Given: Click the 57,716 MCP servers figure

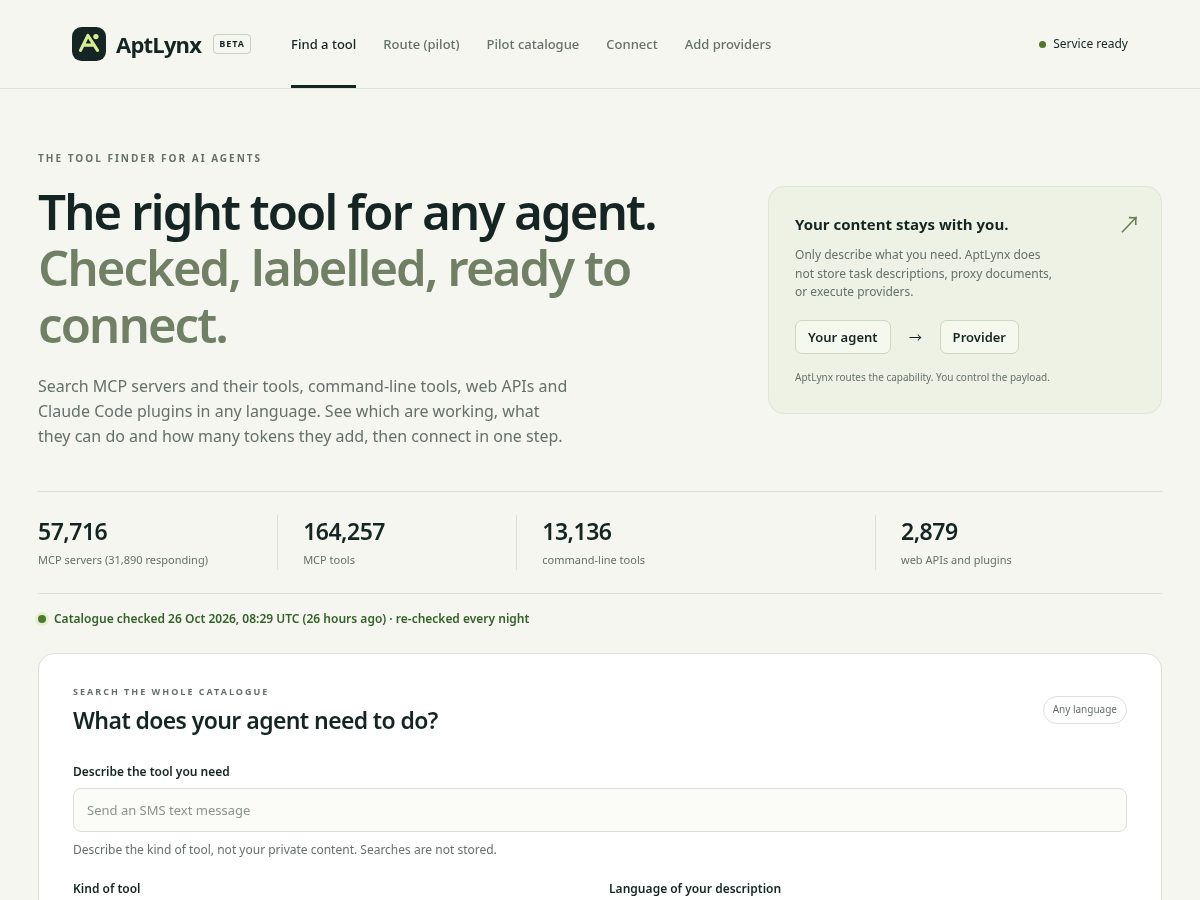Looking at the screenshot, I should point(72,531).
